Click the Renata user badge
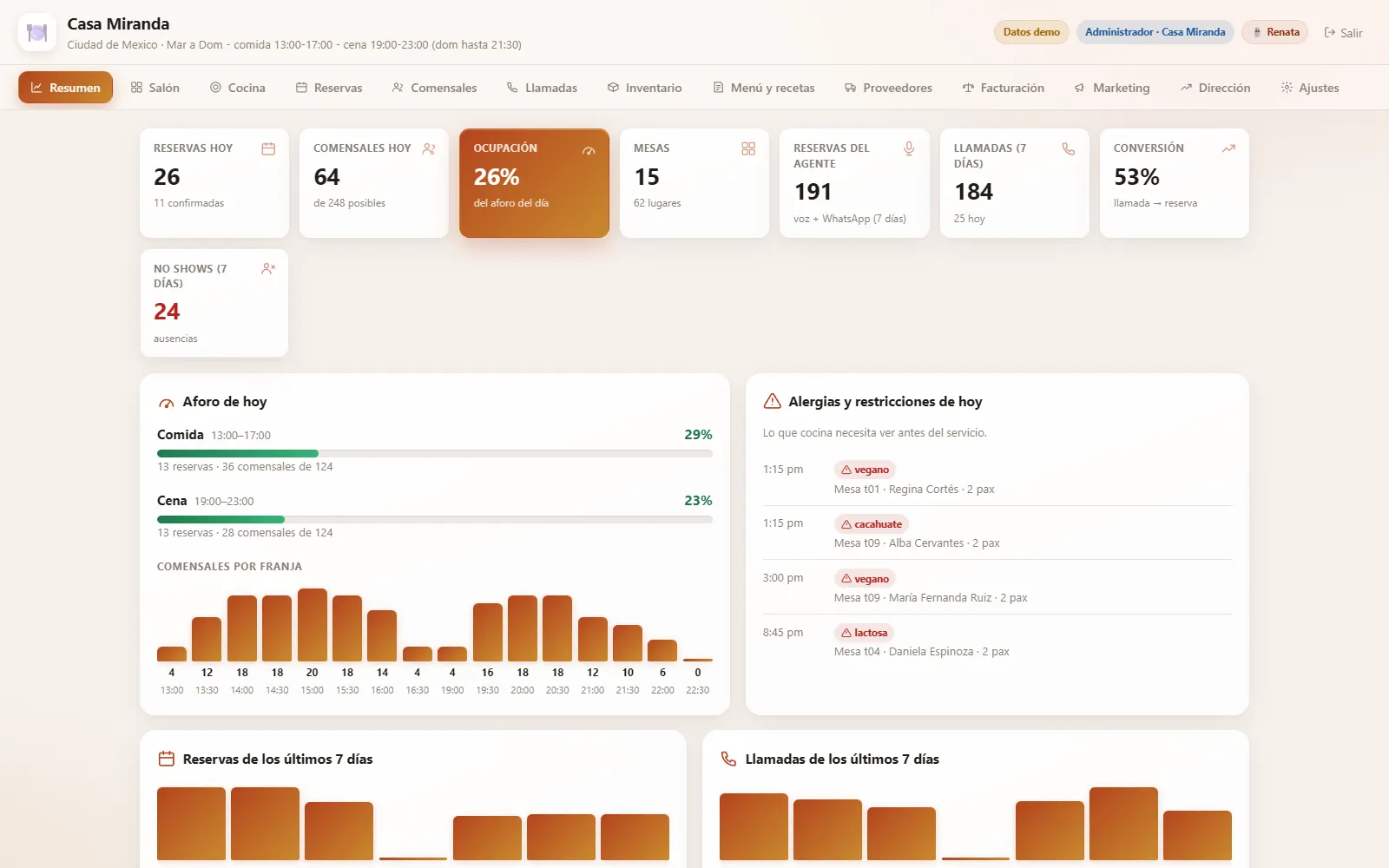Image resolution: width=1389 pixels, height=868 pixels. click(x=1275, y=32)
